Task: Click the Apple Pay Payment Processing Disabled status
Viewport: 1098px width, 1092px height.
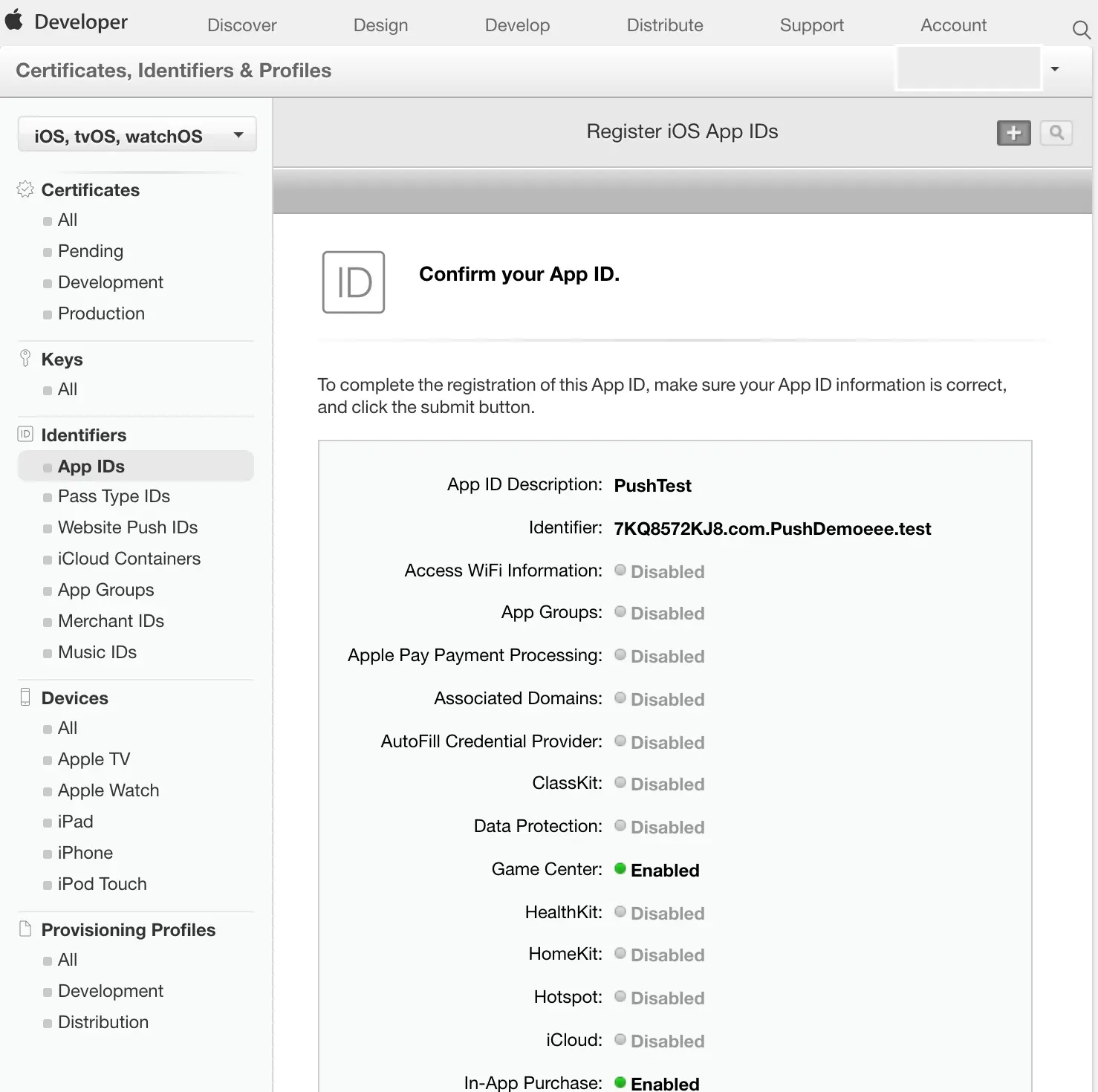Action: (x=660, y=656)
